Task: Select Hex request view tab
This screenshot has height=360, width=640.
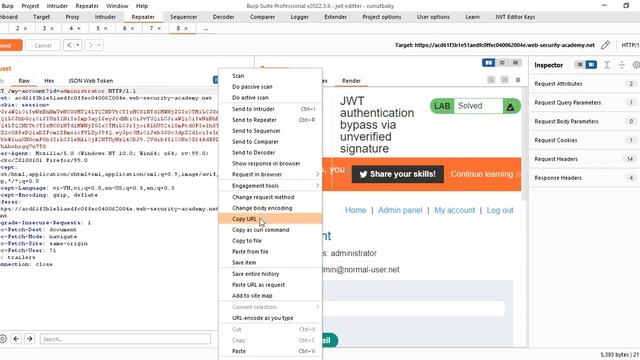Action: tap(49, 81)
